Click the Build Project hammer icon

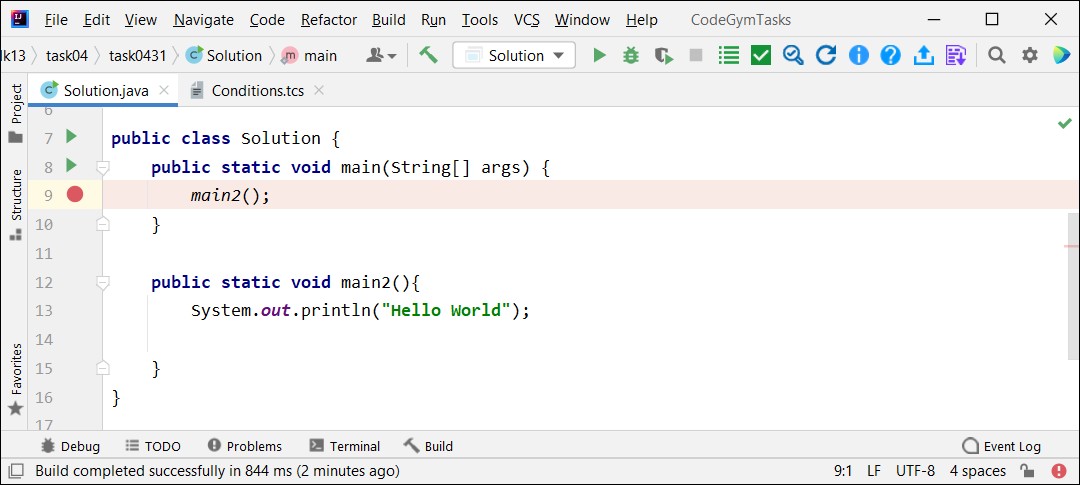[x=428, y=55]
